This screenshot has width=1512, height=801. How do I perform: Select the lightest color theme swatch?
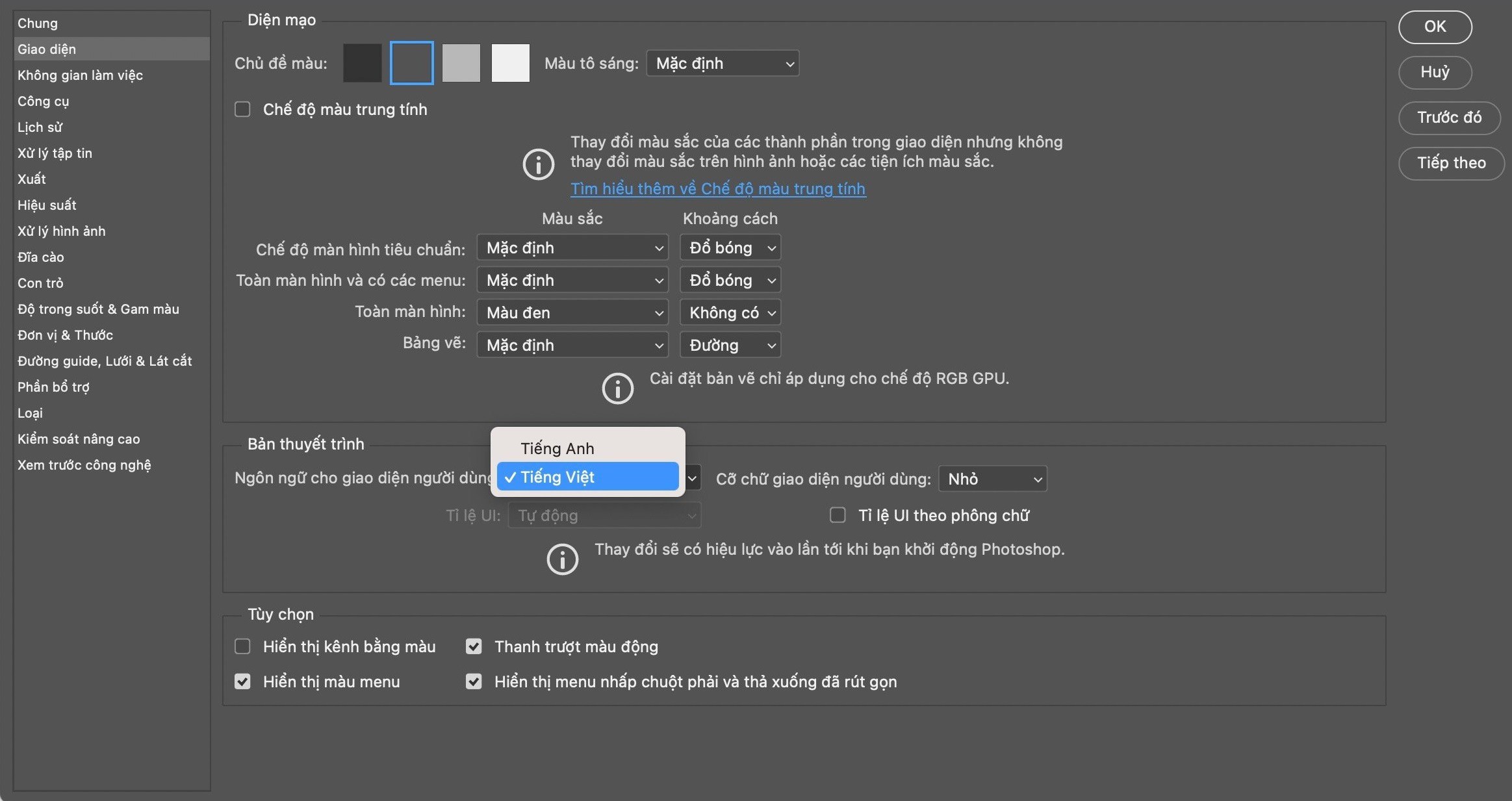click(x=510, y=63)
